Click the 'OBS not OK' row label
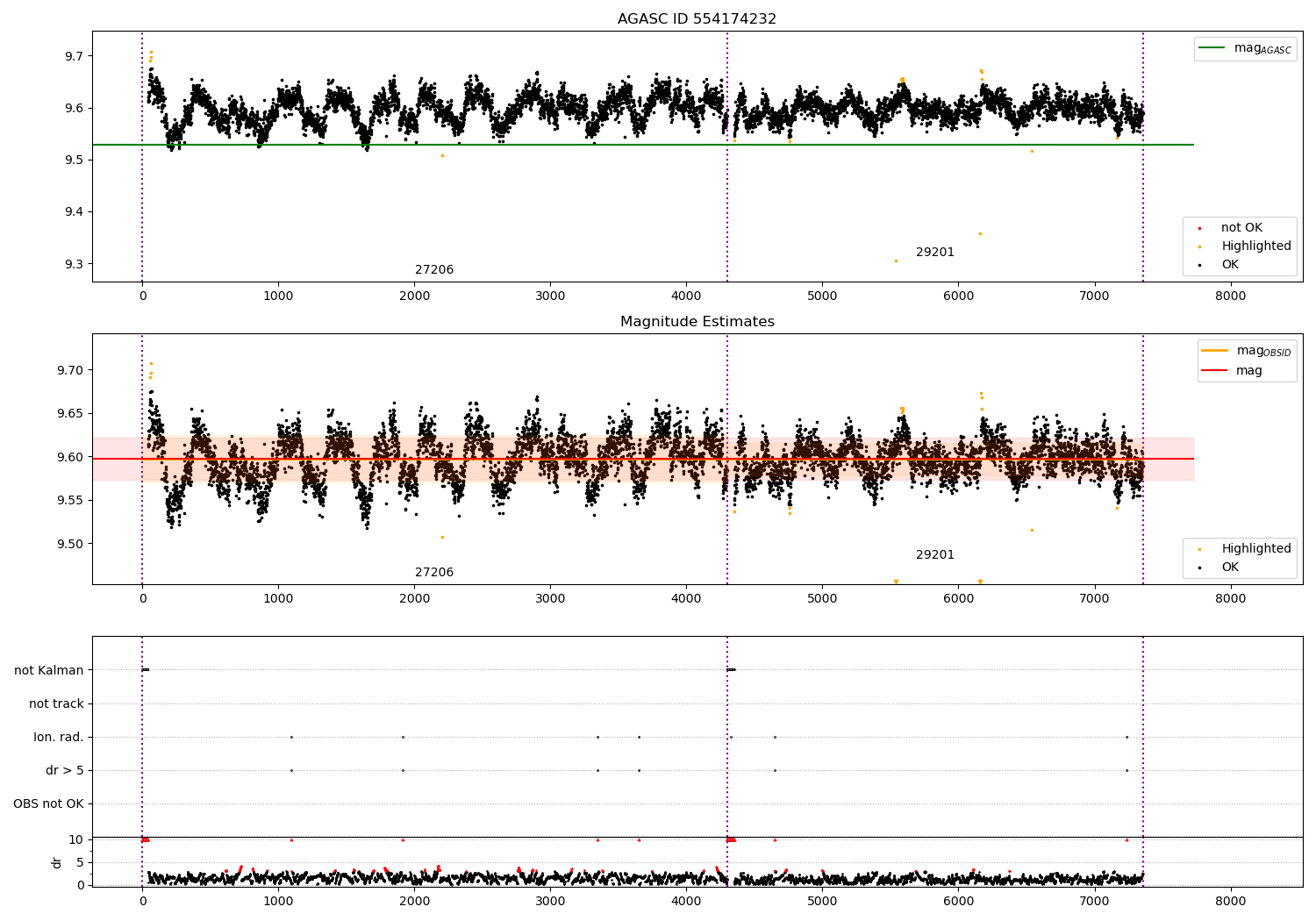1316x921 pixels. click(48, 804)
